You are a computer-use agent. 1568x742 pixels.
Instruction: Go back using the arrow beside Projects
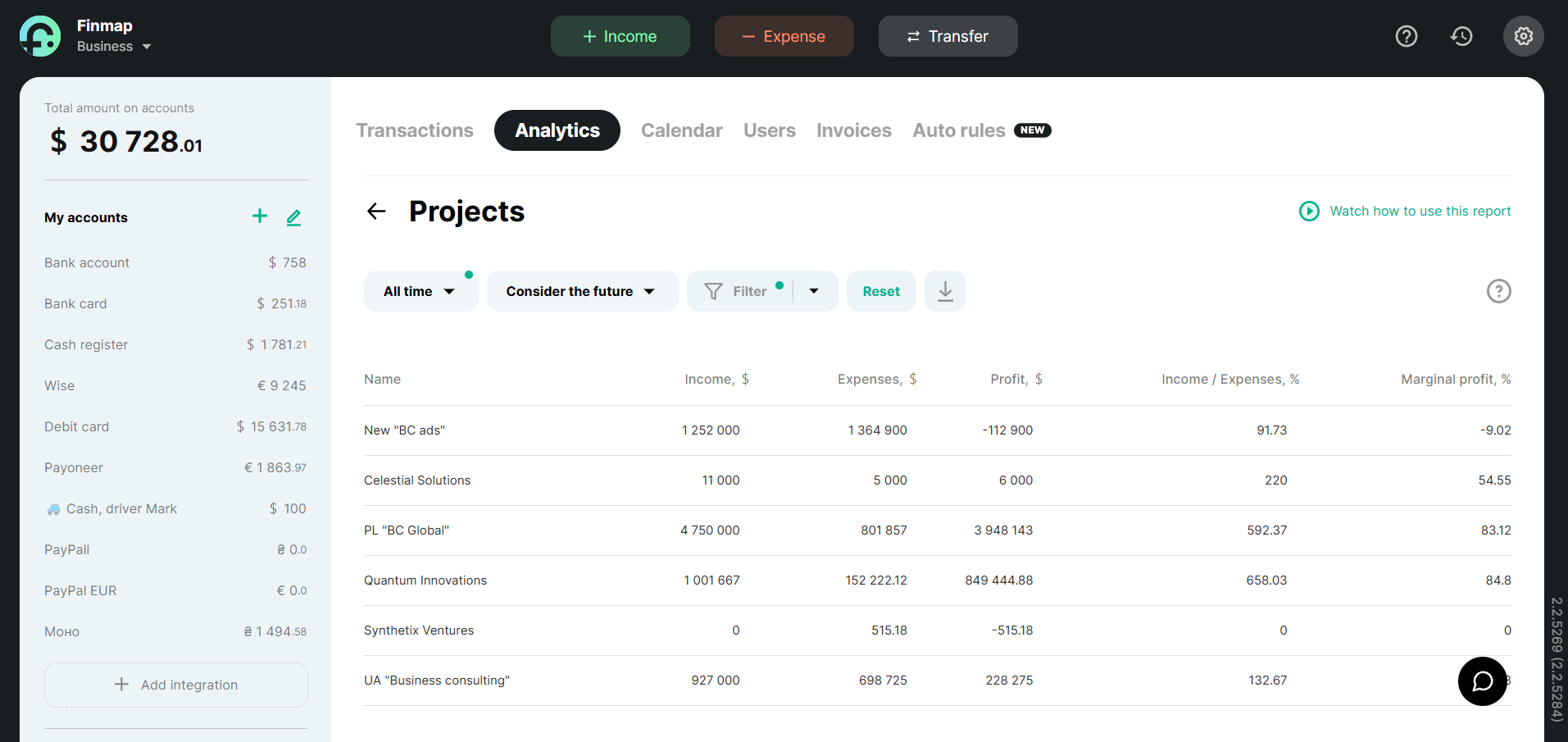[x=375, y=211]
